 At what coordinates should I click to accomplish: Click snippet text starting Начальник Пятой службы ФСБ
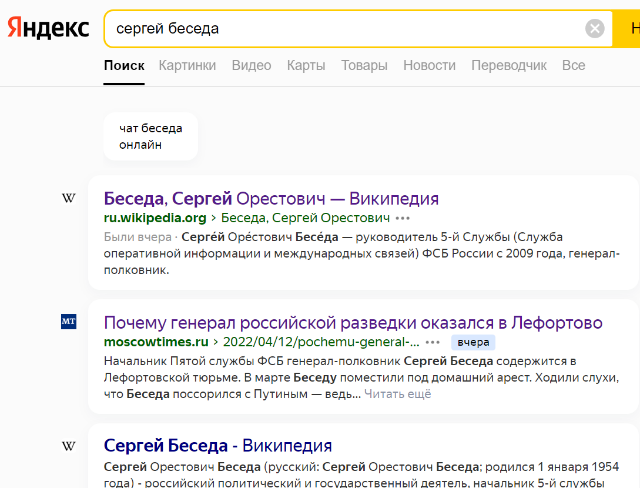pyautogui.click(x=362, y=377)
